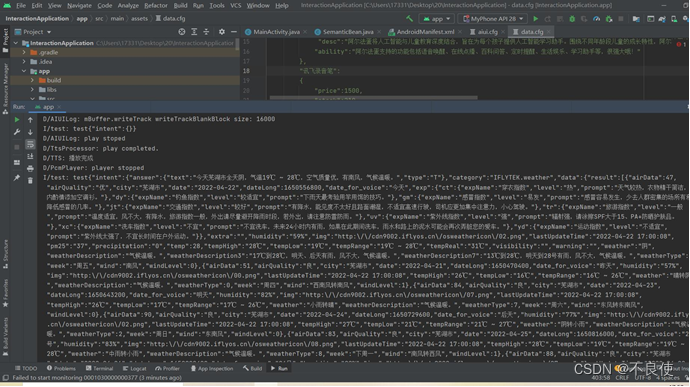Click the editor horizontal scrollbar
Image resolution: width=690 pixels, height=387 pixels.
373,98
